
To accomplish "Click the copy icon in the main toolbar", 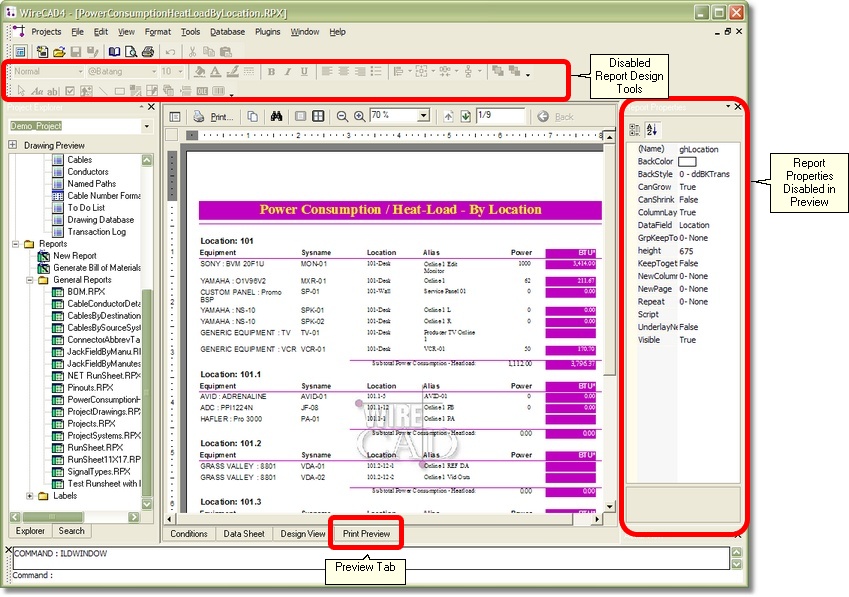I will 209,52.
